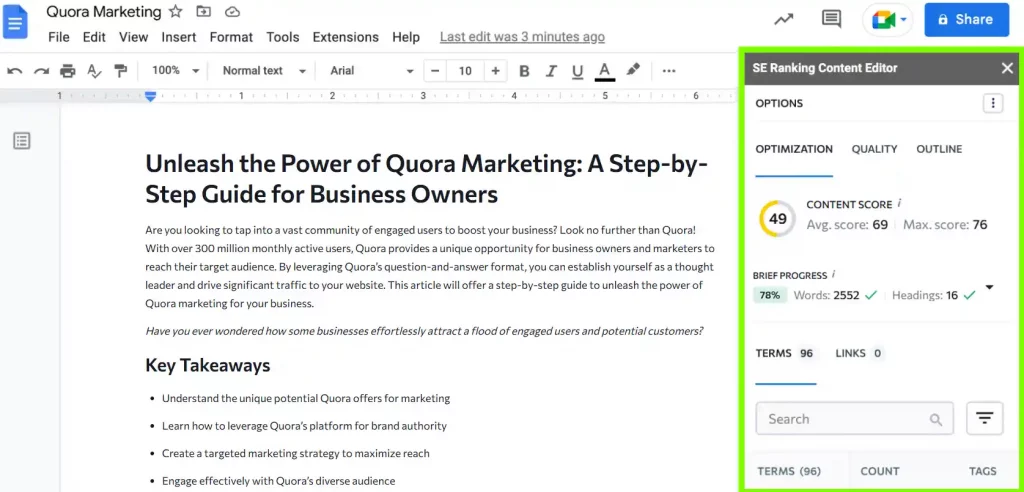This screenshot has width=1024, height=492.
Task: Increase font size with plus button
Action: 496,71
